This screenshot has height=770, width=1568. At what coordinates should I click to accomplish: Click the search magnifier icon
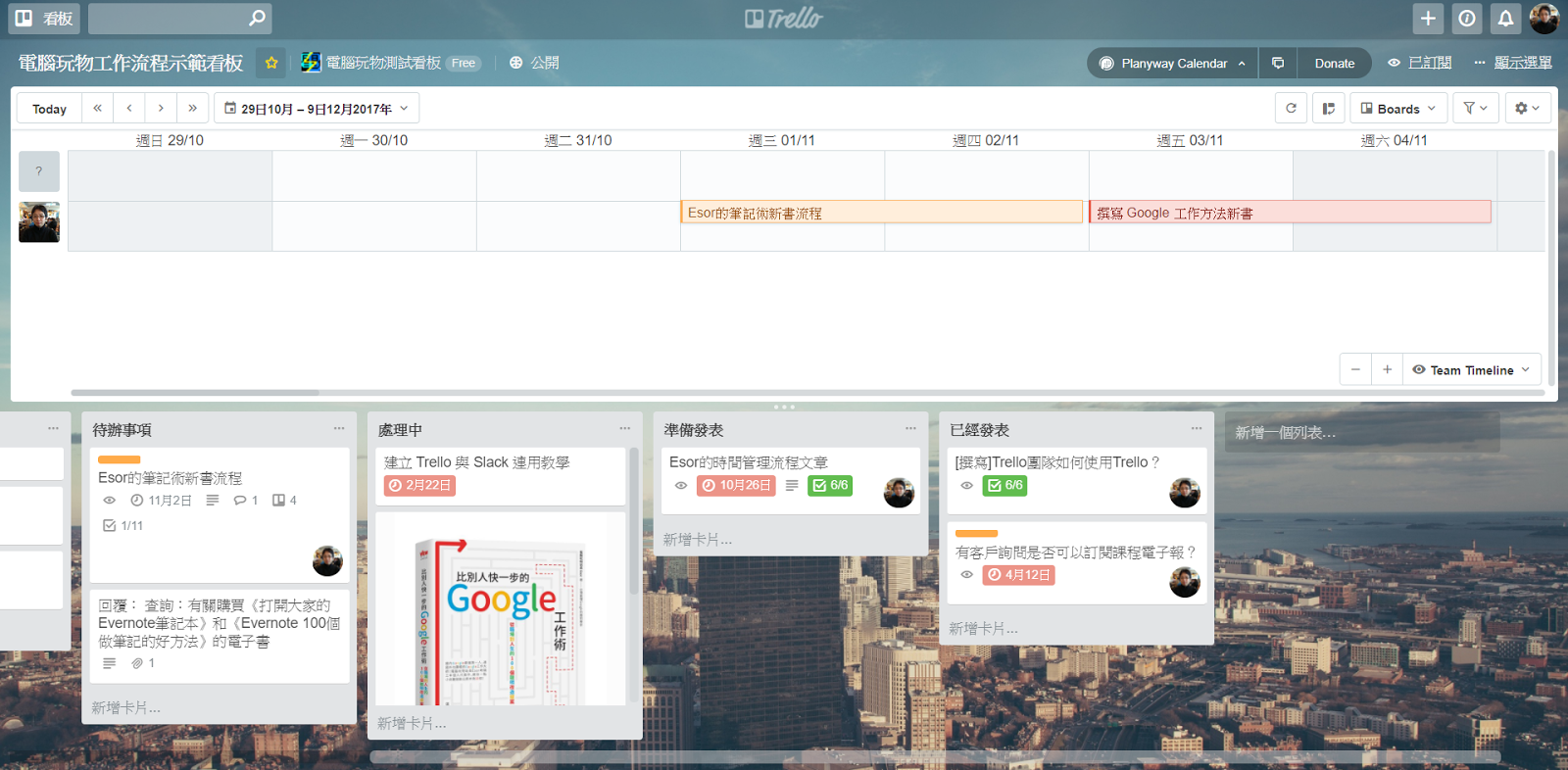pyautogui.click(x=257, y=18)
